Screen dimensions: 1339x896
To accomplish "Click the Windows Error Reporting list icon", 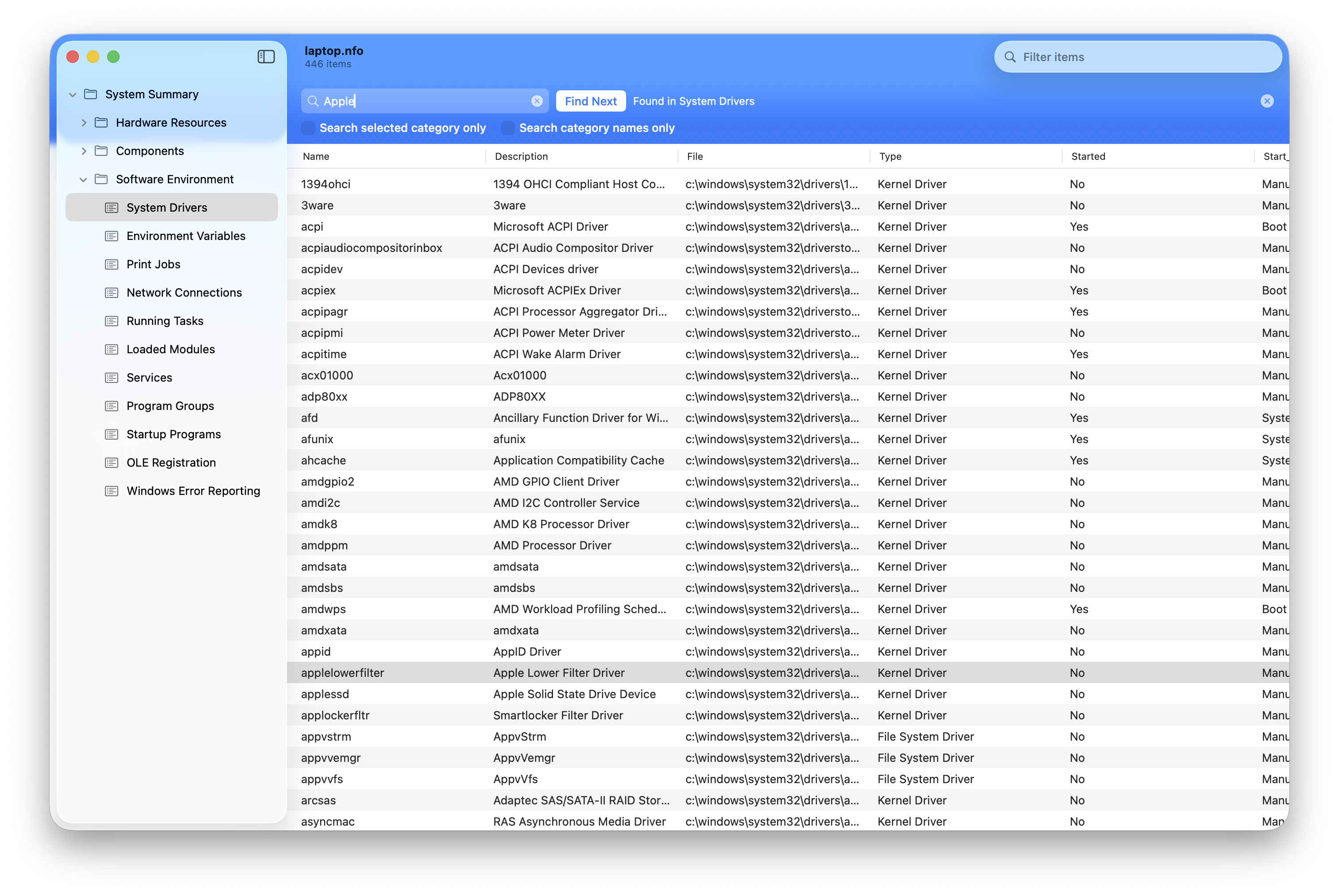I will coord(112,491).
